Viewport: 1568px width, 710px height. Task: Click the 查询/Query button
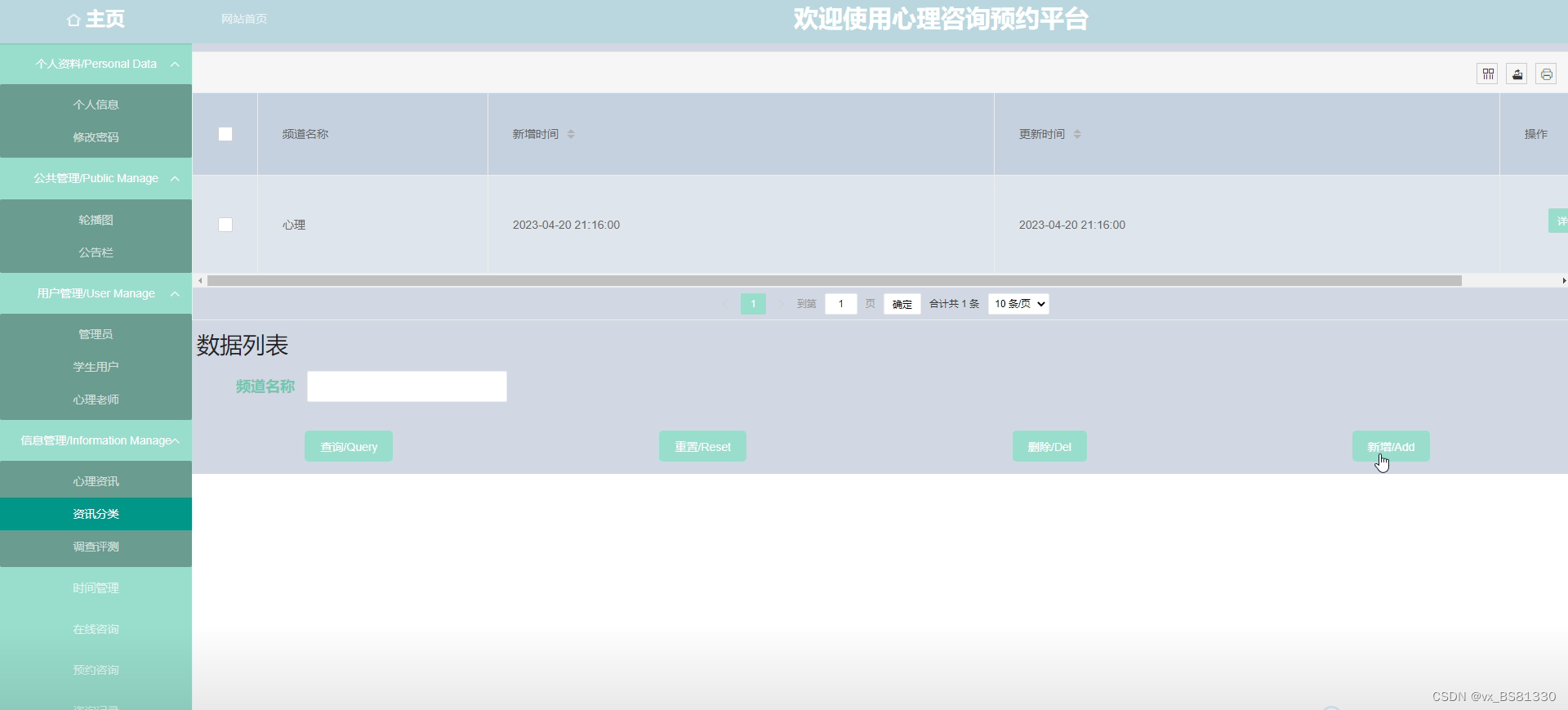coord(349,446)
